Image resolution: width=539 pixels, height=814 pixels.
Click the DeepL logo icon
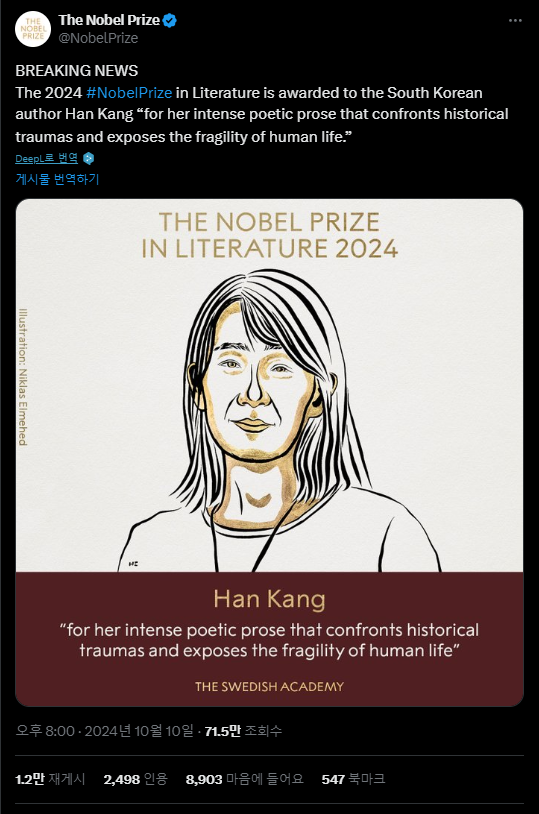pos(89,158)
